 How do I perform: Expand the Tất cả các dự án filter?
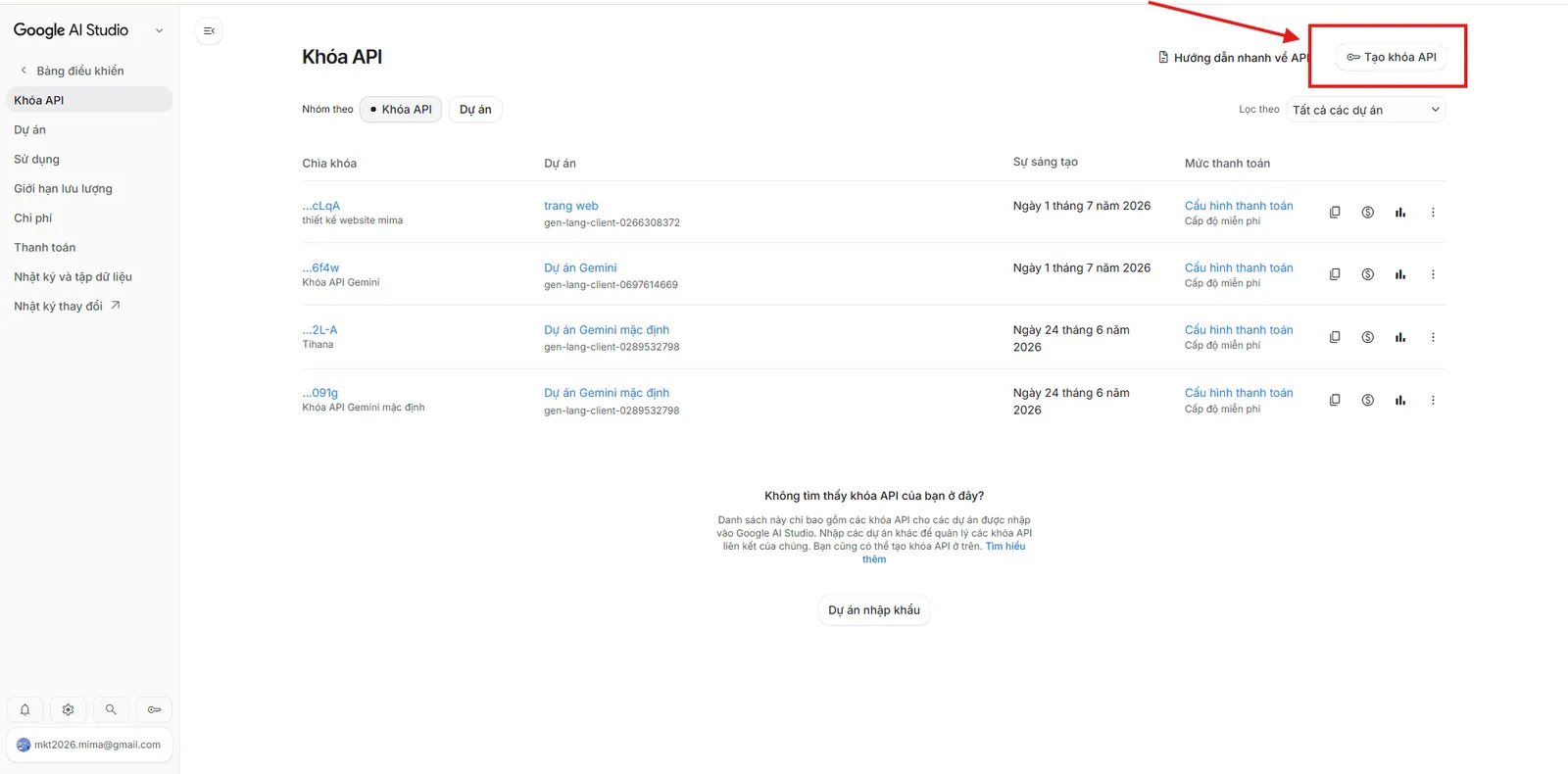click(x=1366, y=110)
